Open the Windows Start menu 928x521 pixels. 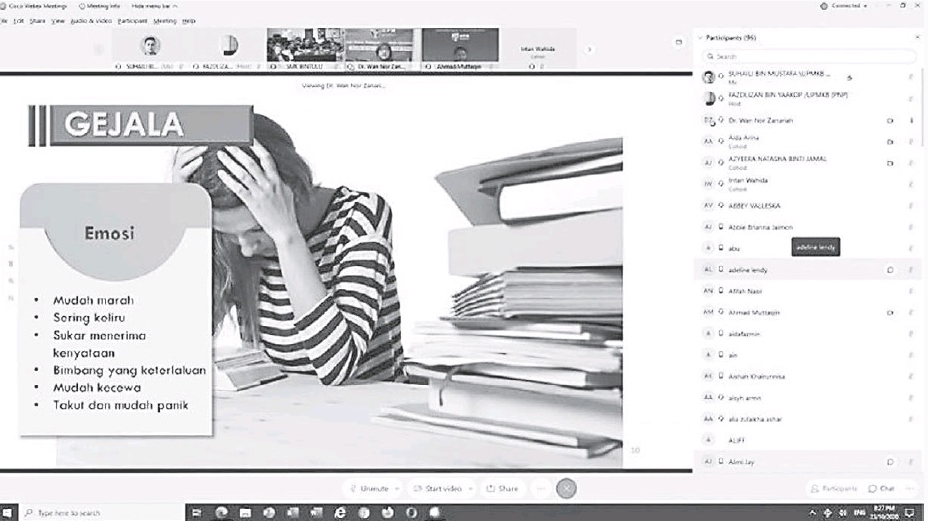[8, 513]
